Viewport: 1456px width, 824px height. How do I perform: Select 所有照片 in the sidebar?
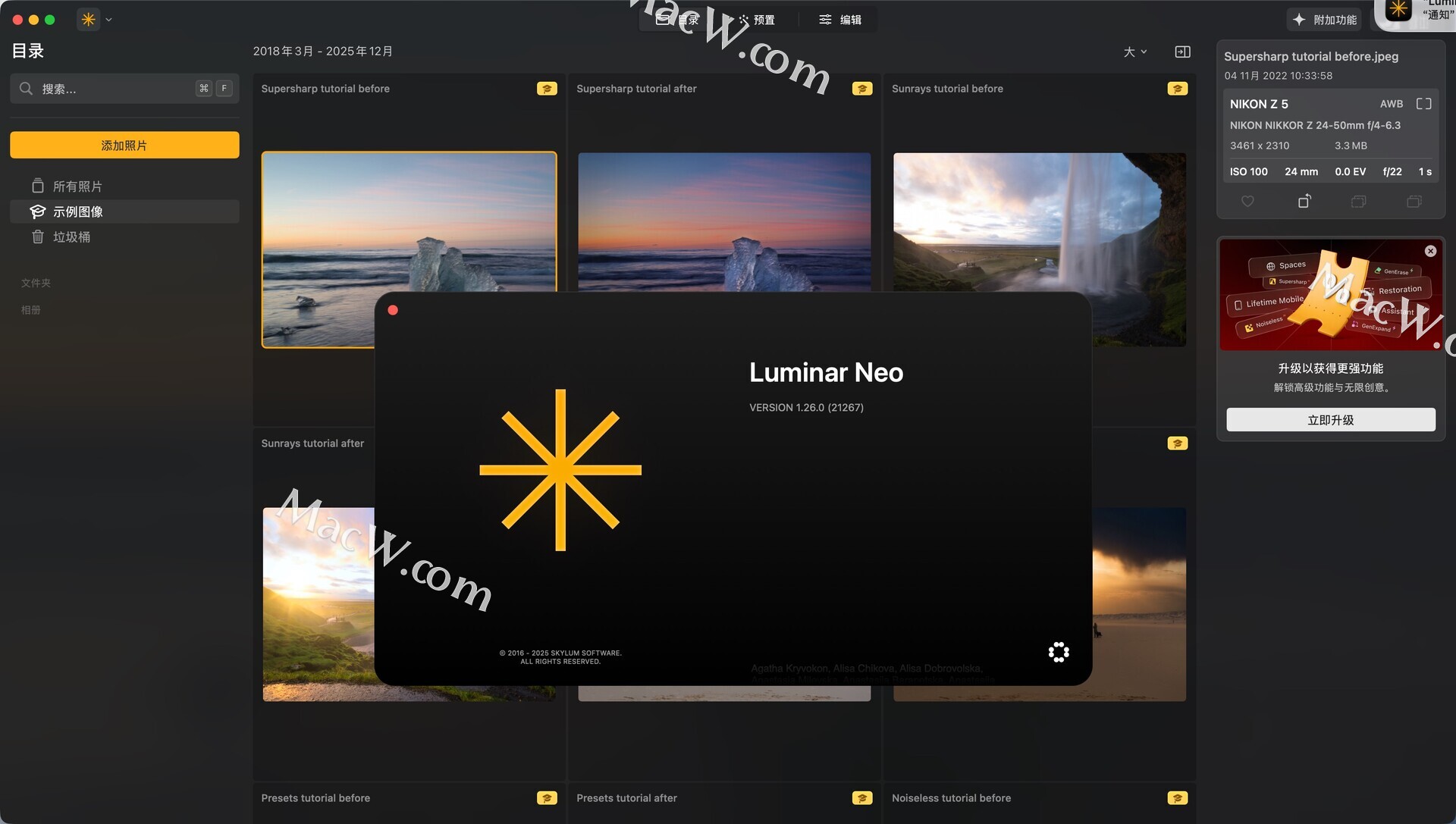tap(77, 186)
